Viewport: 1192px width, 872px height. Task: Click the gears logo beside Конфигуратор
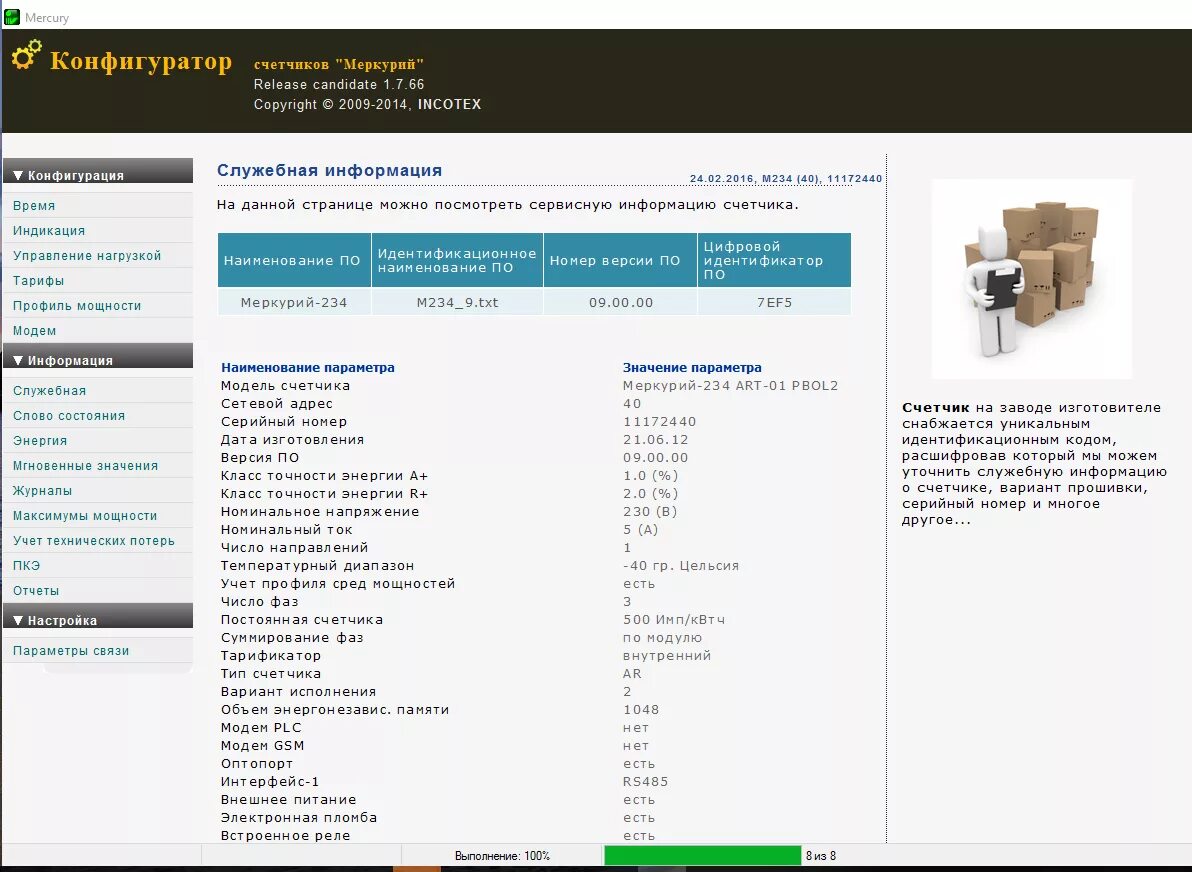pyautogui.click(x=26, y=55)
